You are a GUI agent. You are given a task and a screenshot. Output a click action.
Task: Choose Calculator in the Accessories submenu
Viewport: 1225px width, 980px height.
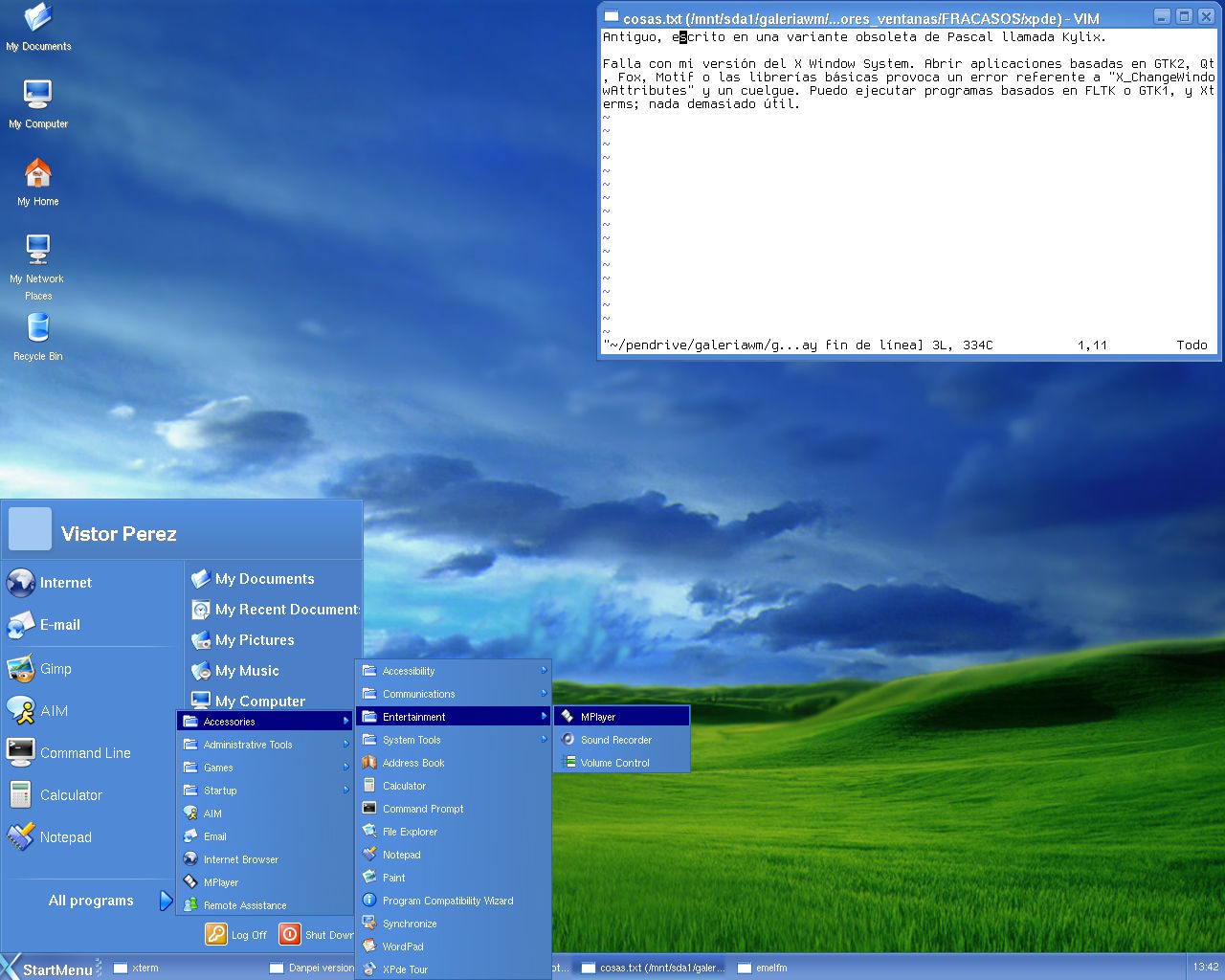(454, 785)
